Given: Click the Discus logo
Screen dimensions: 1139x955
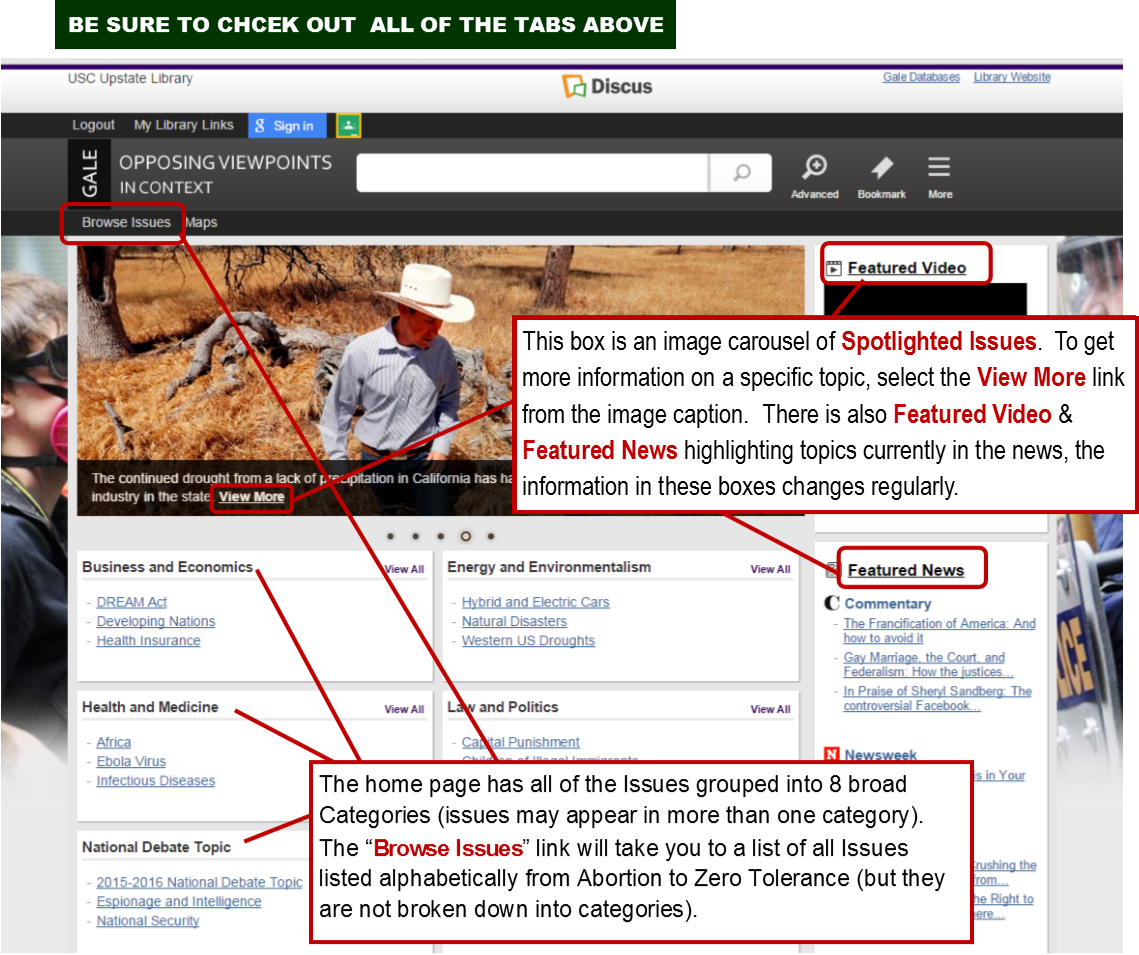Looking at the screenshot, I should tap(607, 86).
